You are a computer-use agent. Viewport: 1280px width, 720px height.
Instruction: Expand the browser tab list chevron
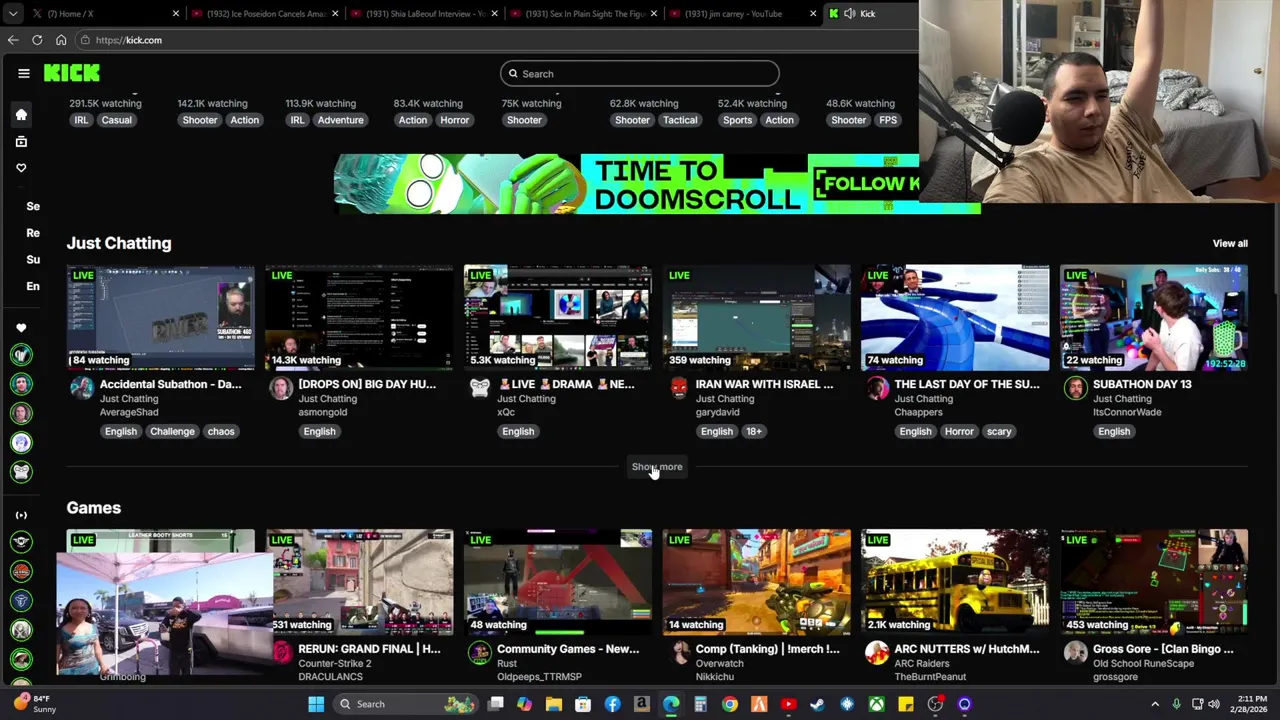[x=11, y=13]
